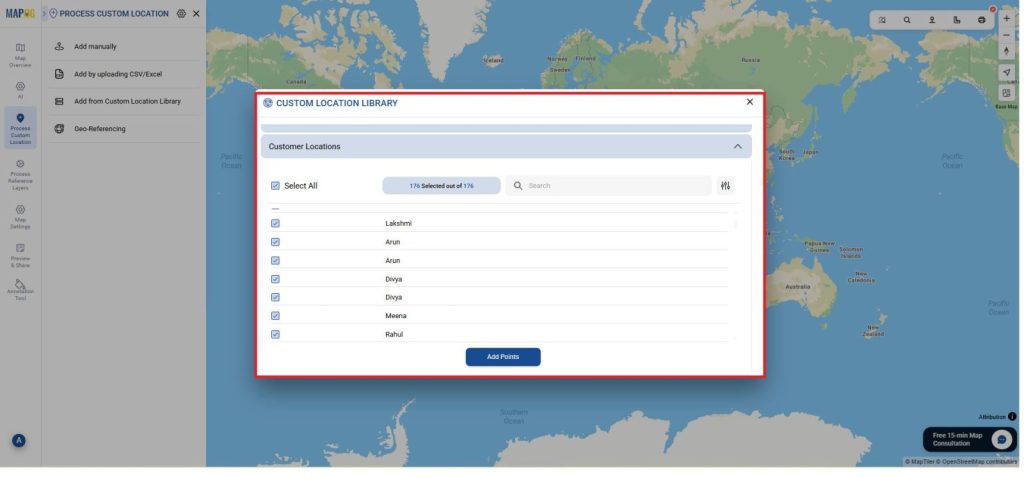Click the circled plus icon before Process Custom Location
1024x478 pixels.
(54, 13)
